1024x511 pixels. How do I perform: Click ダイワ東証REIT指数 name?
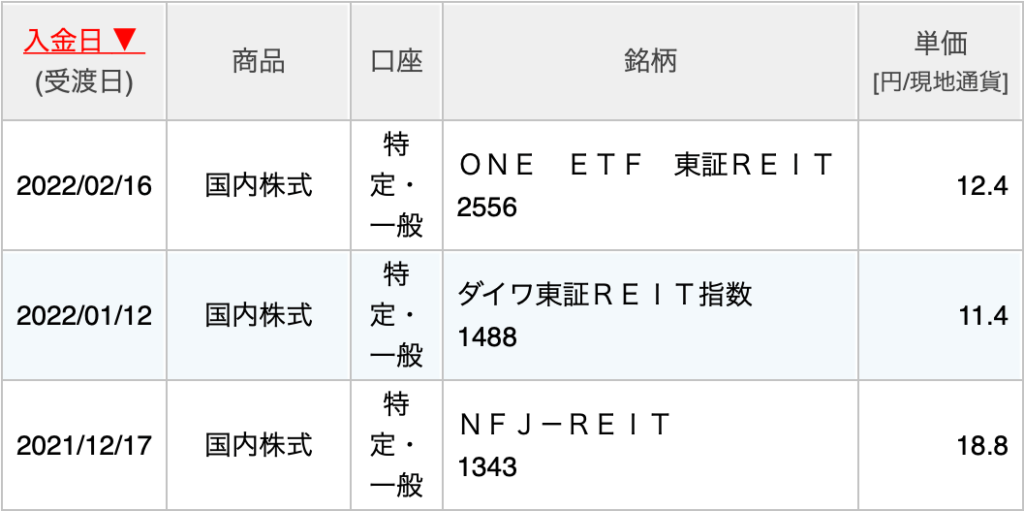[605, 295]
